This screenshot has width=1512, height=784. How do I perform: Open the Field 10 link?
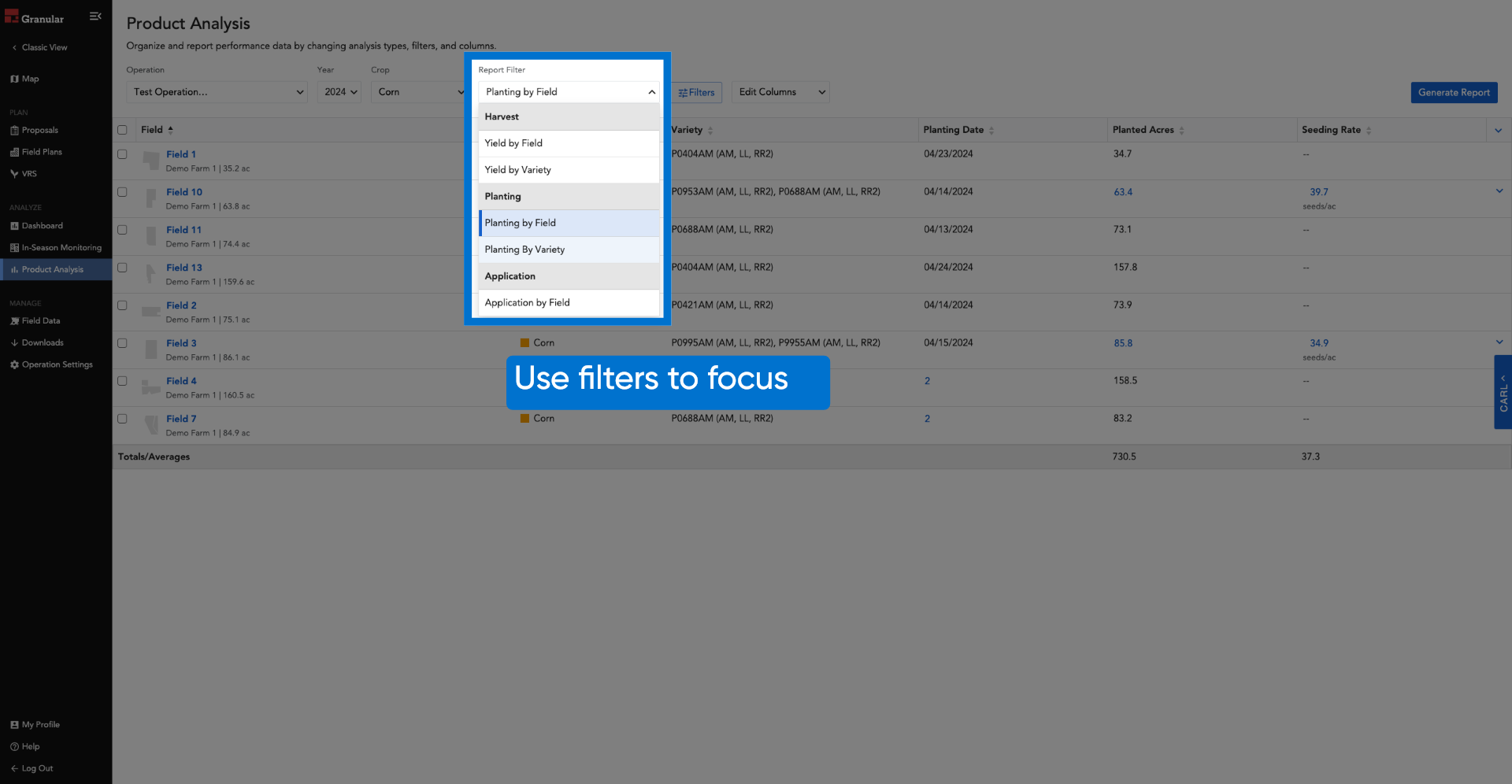pyautogui.click(x=184, y=192)
